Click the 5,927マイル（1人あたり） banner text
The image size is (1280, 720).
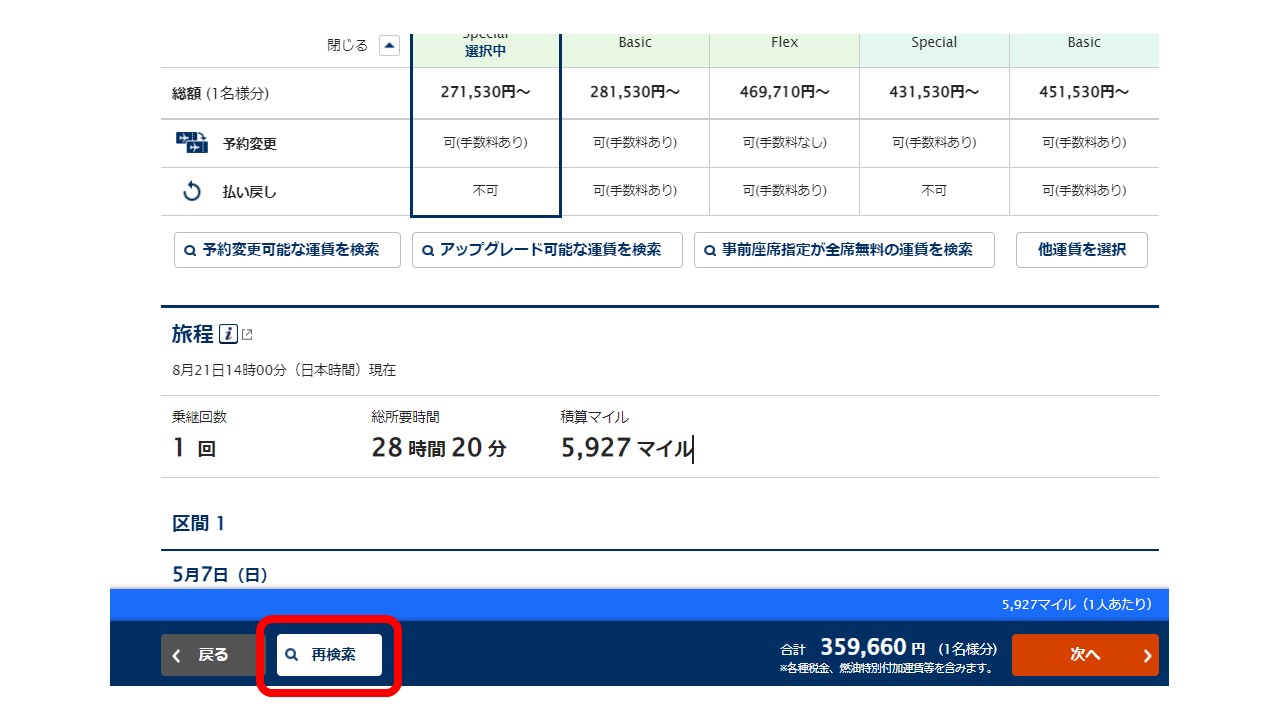[1077, 605]
